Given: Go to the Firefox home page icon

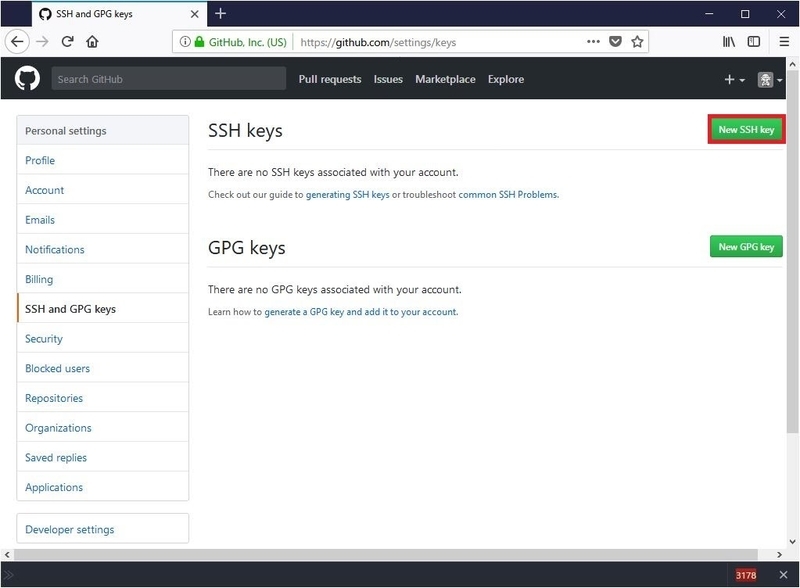Looking at the screenshot, I should click(93, 42).
